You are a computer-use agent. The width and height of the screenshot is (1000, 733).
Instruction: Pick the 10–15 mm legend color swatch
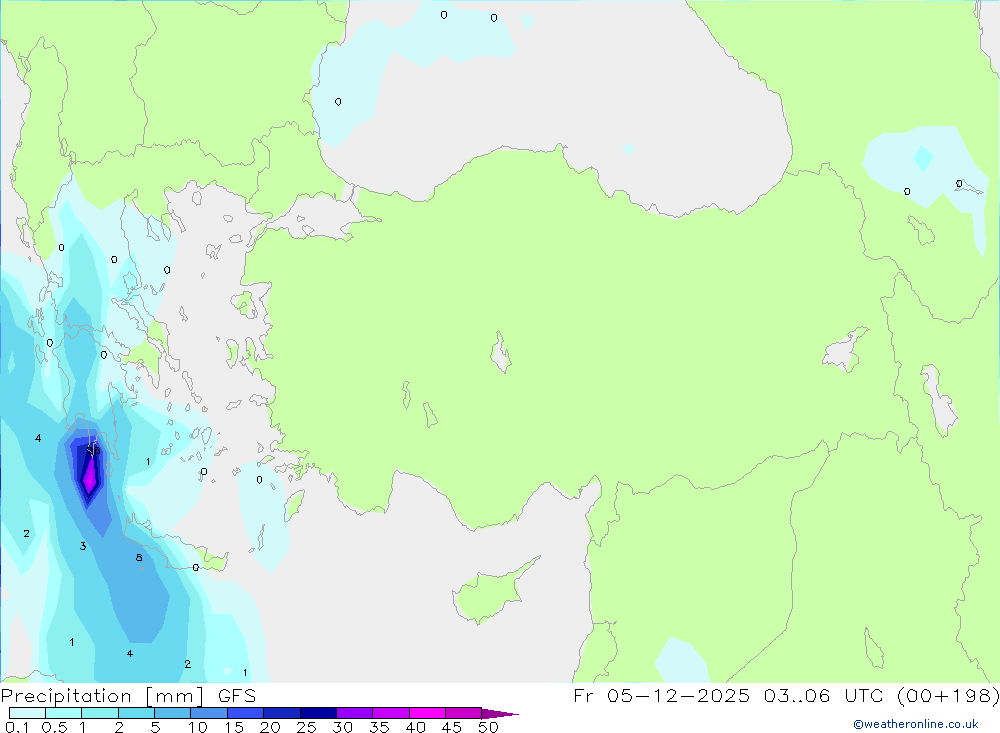209,713
